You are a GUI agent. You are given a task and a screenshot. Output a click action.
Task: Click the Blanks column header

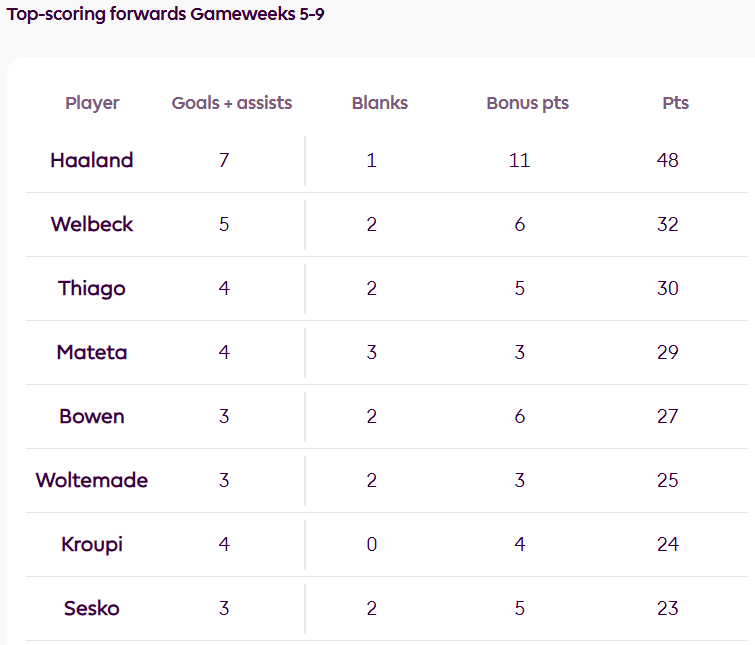click(x=380, y=103)
